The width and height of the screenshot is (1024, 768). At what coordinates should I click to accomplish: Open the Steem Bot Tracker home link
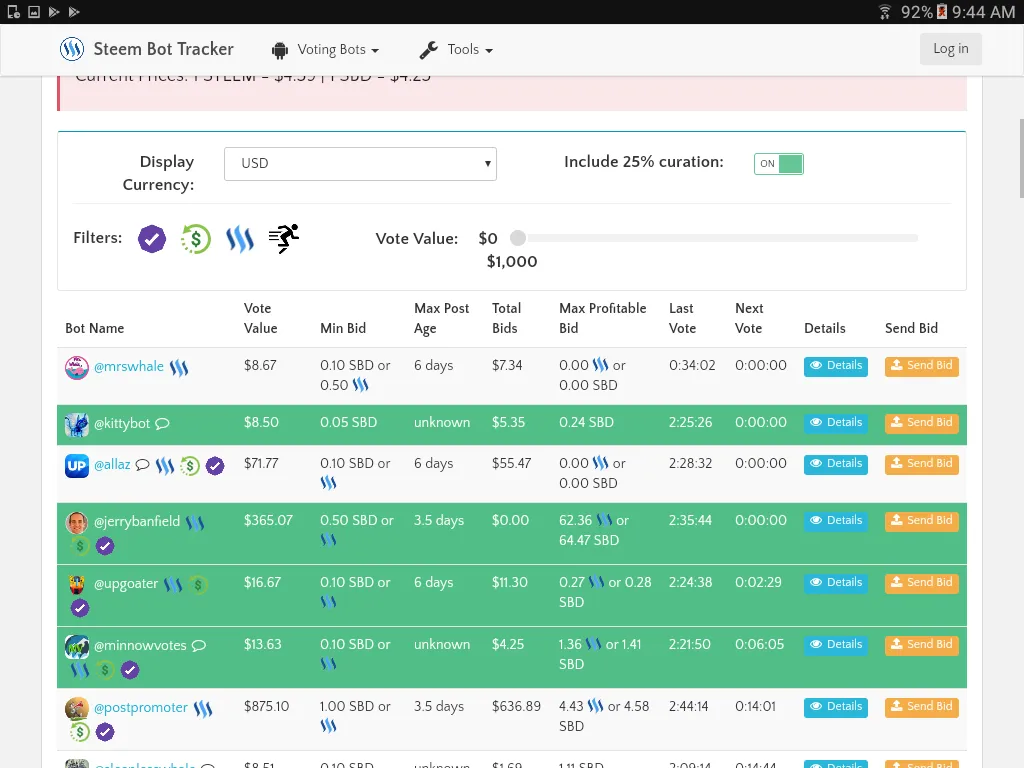[163, 49]
